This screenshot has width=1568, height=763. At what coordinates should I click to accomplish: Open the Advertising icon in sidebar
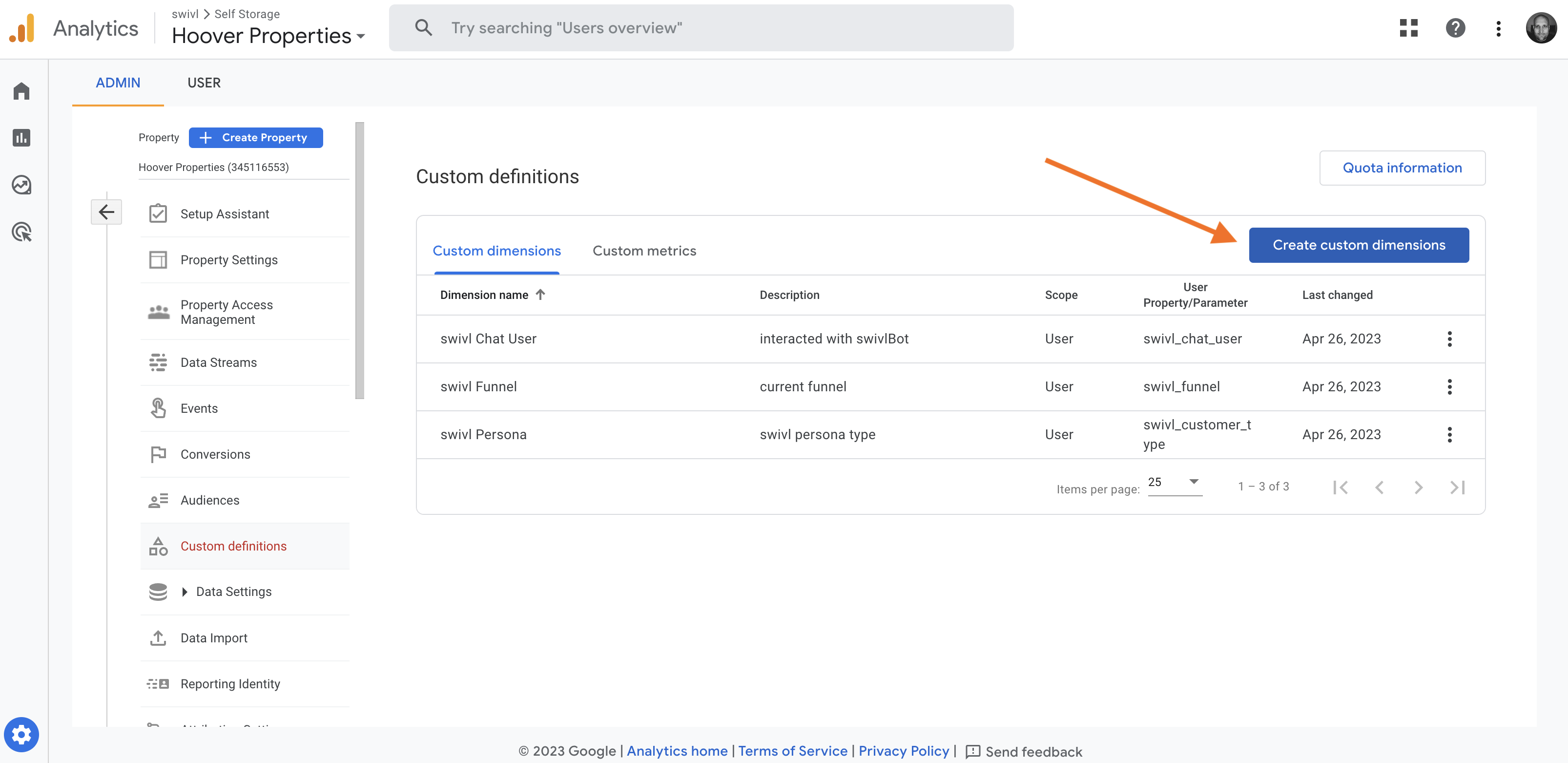coord(21,232)
